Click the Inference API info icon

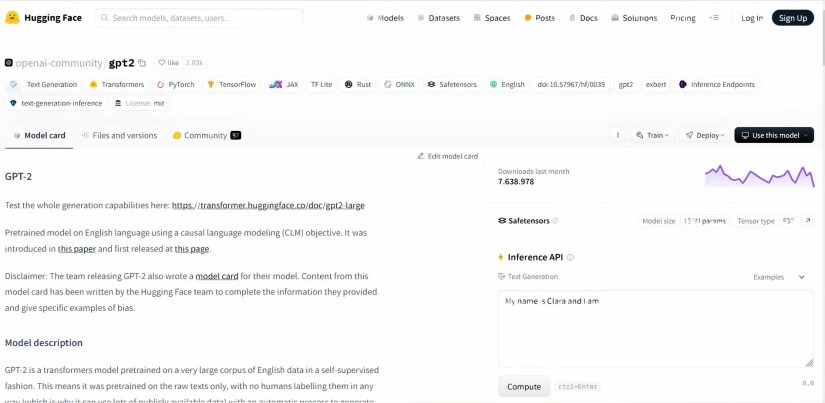click(570, 257)
